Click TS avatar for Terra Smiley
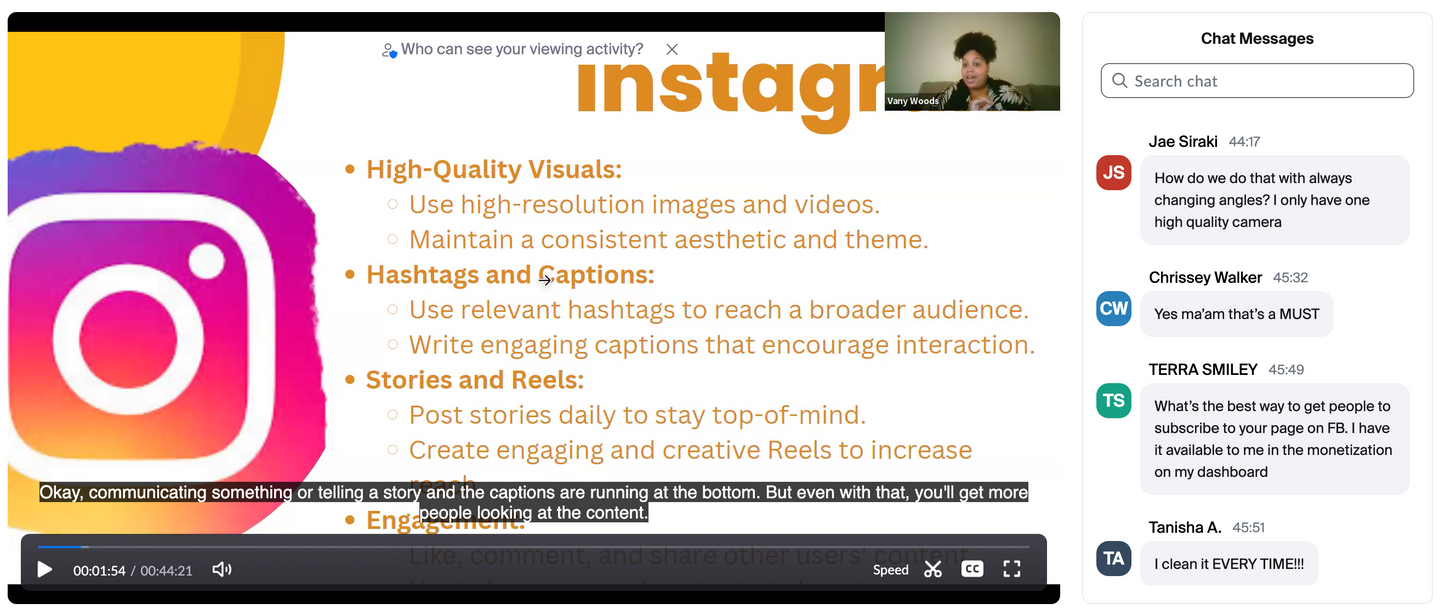This screenshot has width=1445, height=615. 1113,400
